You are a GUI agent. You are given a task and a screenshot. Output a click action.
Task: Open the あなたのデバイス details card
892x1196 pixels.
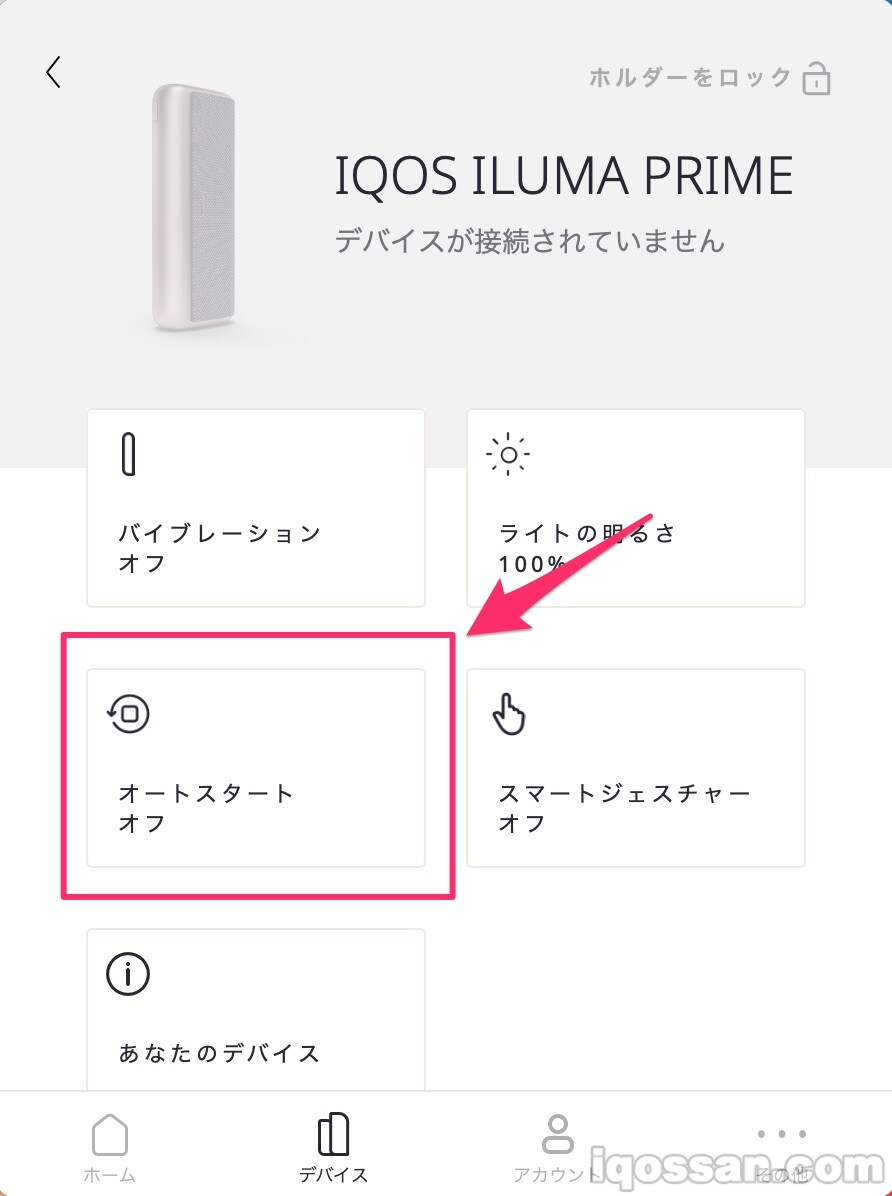[256, 1010]
